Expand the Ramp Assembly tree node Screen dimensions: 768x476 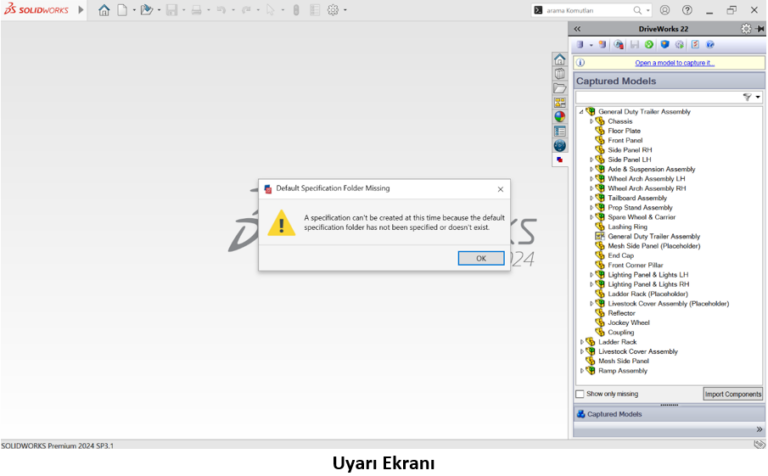tap(581, 371)
